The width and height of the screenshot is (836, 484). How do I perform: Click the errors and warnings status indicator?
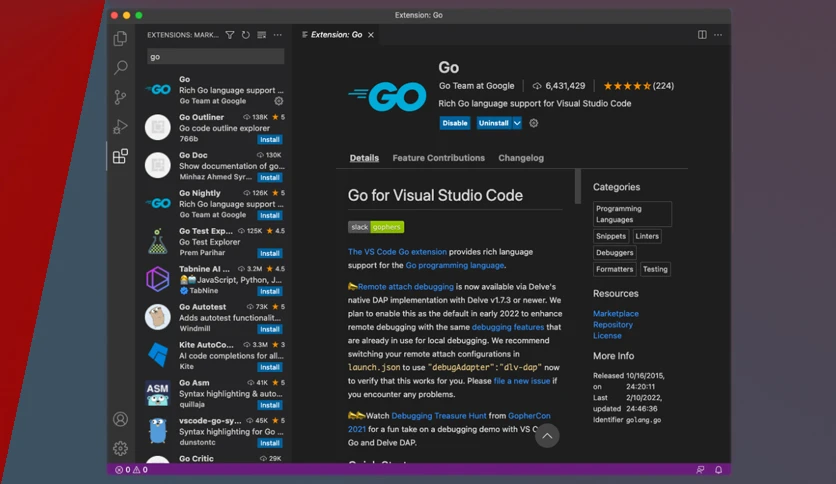132,470
